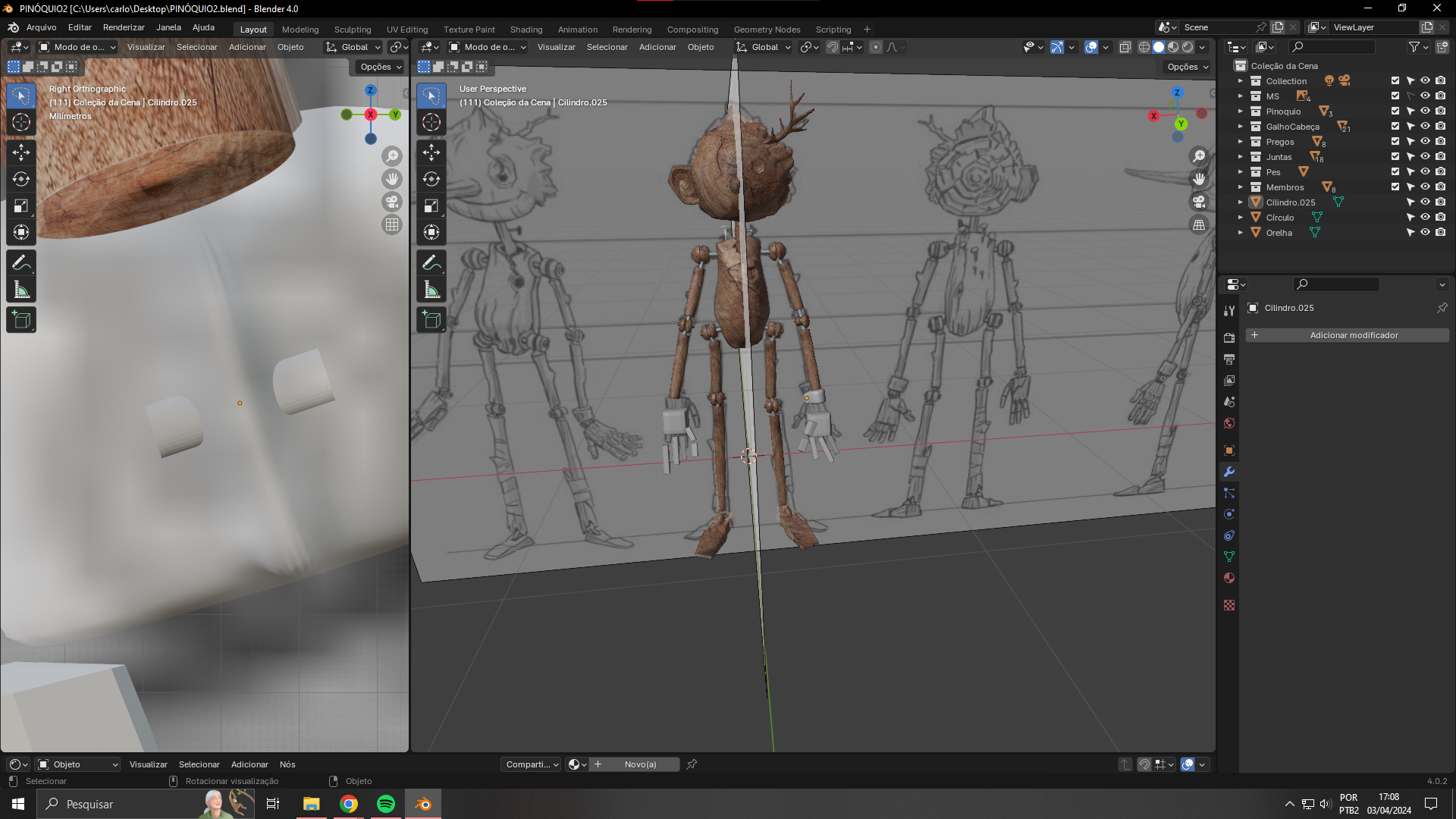
Task: Hide the Pinoquio collection in viewport
Action: click(1425, 111)
